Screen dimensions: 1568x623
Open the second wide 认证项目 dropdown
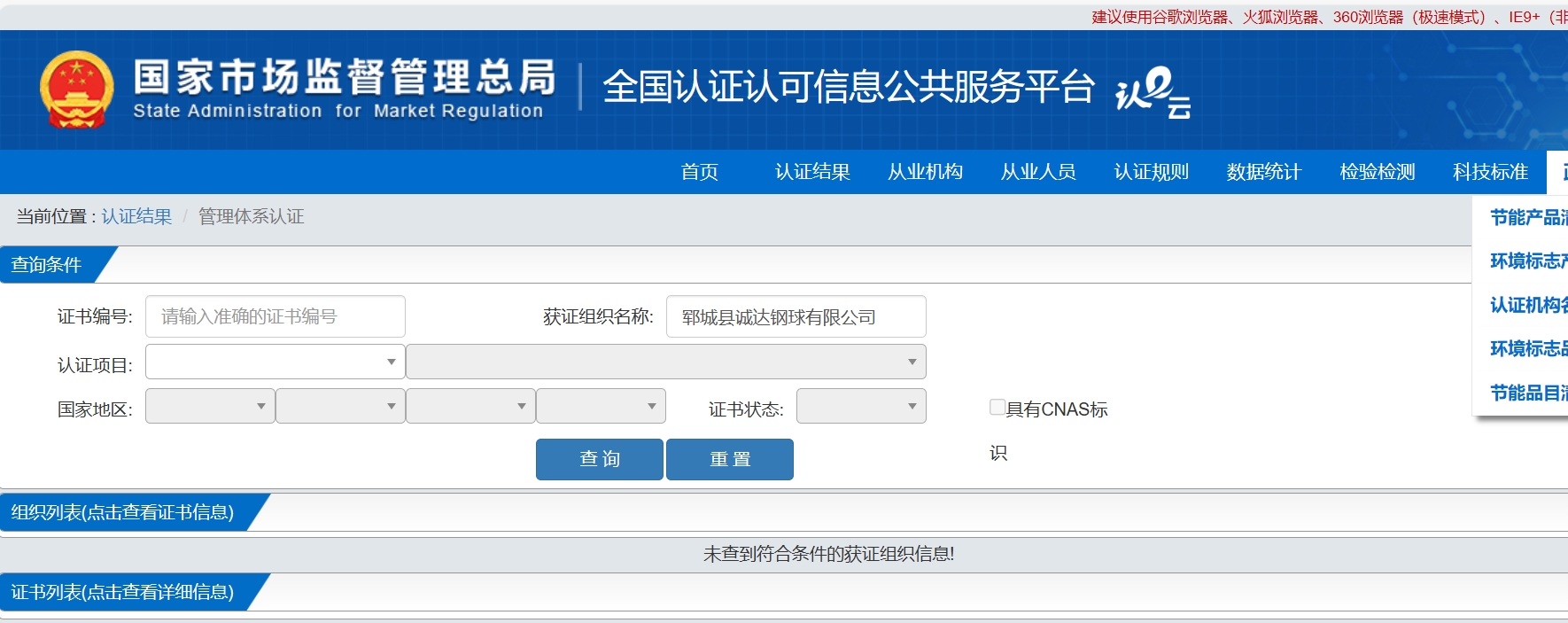[x=666, y=362]
